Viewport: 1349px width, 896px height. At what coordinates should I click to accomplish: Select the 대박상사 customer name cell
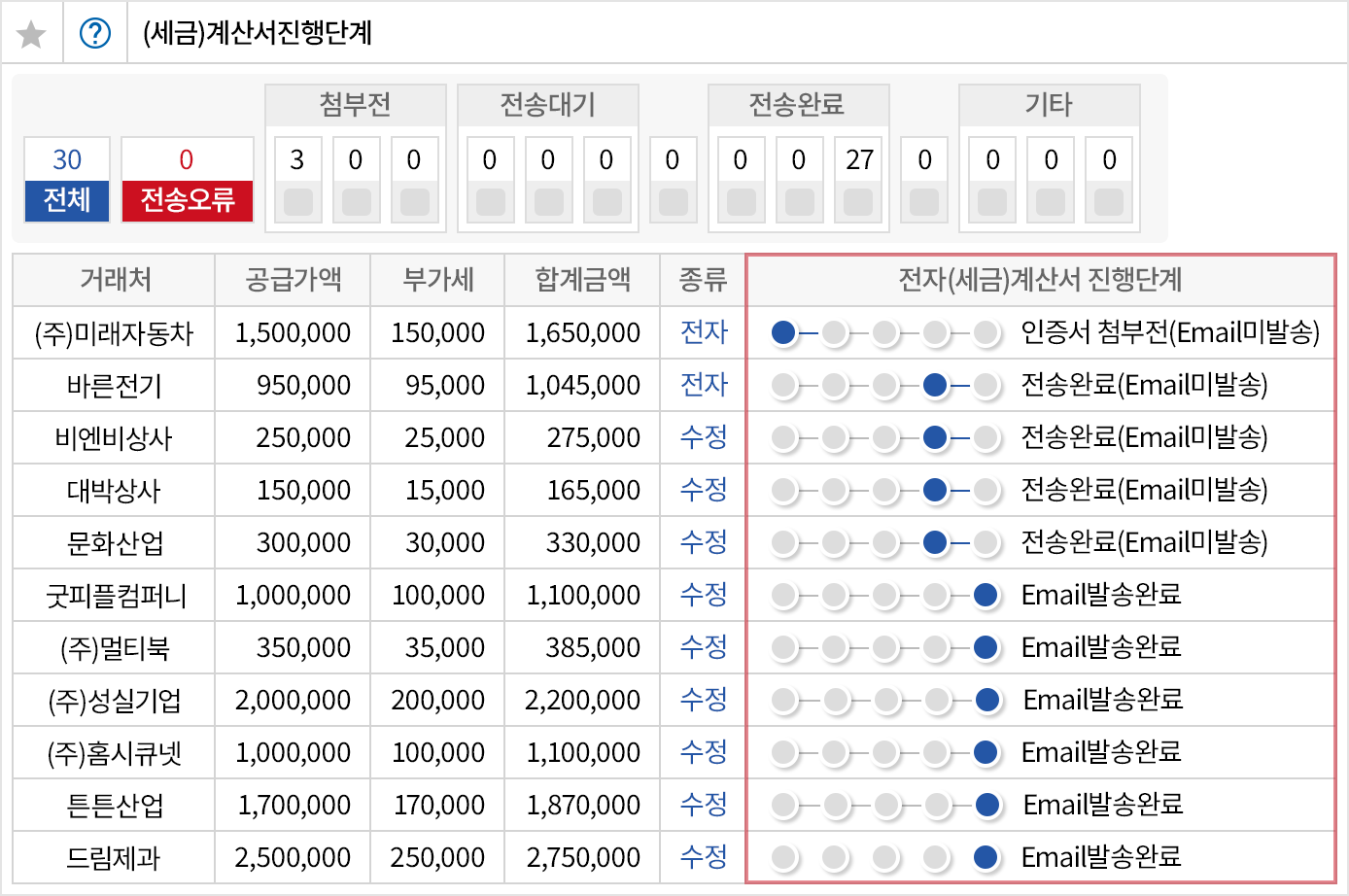tap(115, 490)
